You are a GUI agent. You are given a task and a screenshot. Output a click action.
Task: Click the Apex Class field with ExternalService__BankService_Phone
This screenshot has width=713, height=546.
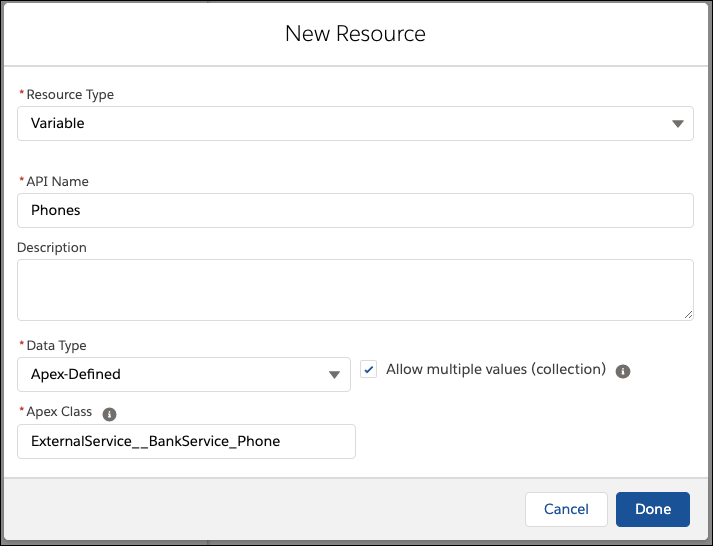point(186,441)
